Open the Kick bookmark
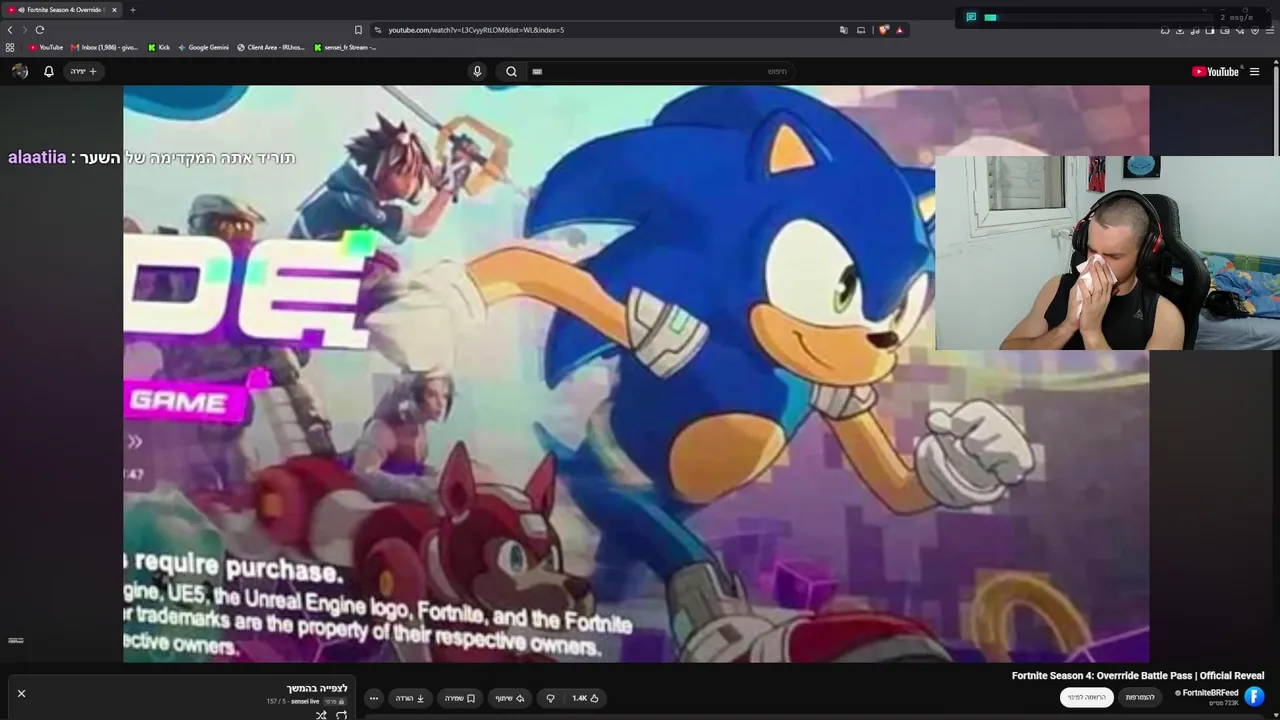 159,47
